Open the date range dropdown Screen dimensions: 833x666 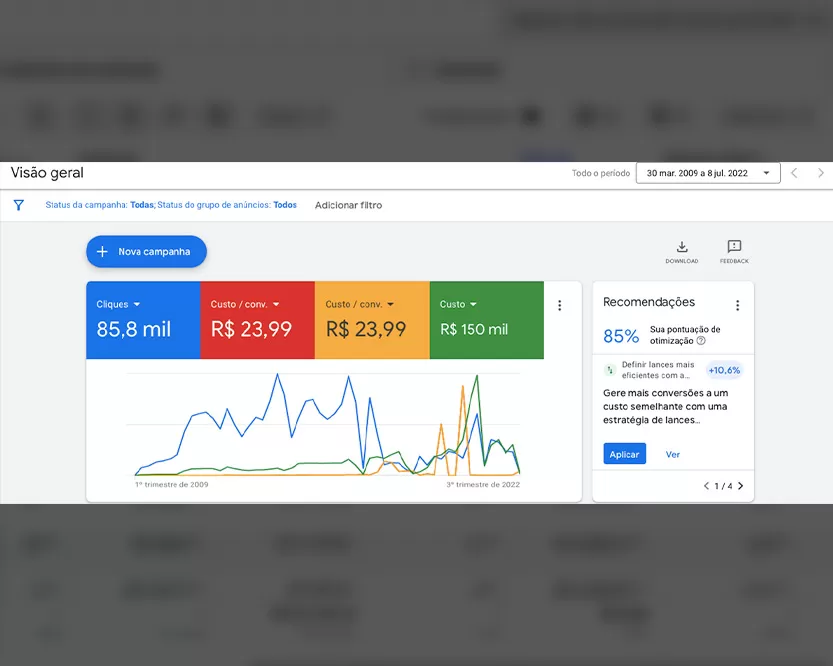coord(708,173)
